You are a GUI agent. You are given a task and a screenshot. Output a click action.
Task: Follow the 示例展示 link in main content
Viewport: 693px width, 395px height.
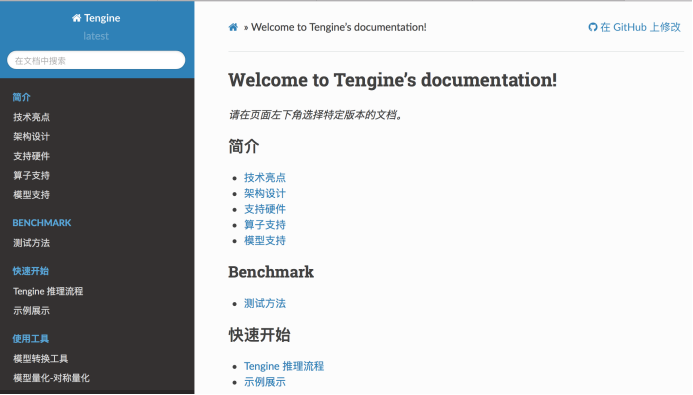coord(265,382)
